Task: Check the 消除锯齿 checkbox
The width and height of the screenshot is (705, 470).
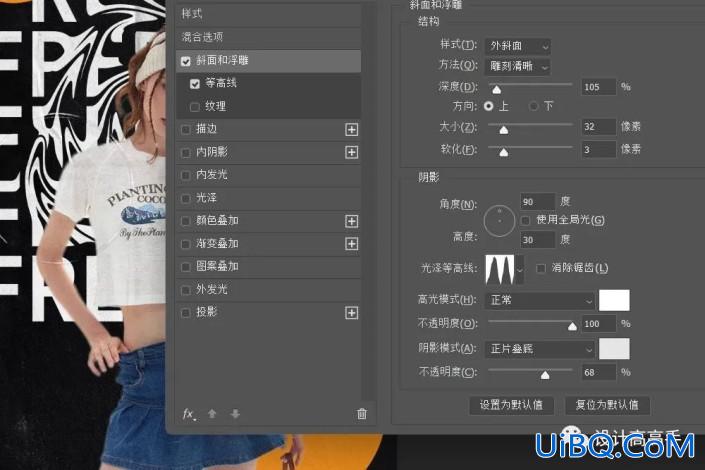Action: point(541,269)
